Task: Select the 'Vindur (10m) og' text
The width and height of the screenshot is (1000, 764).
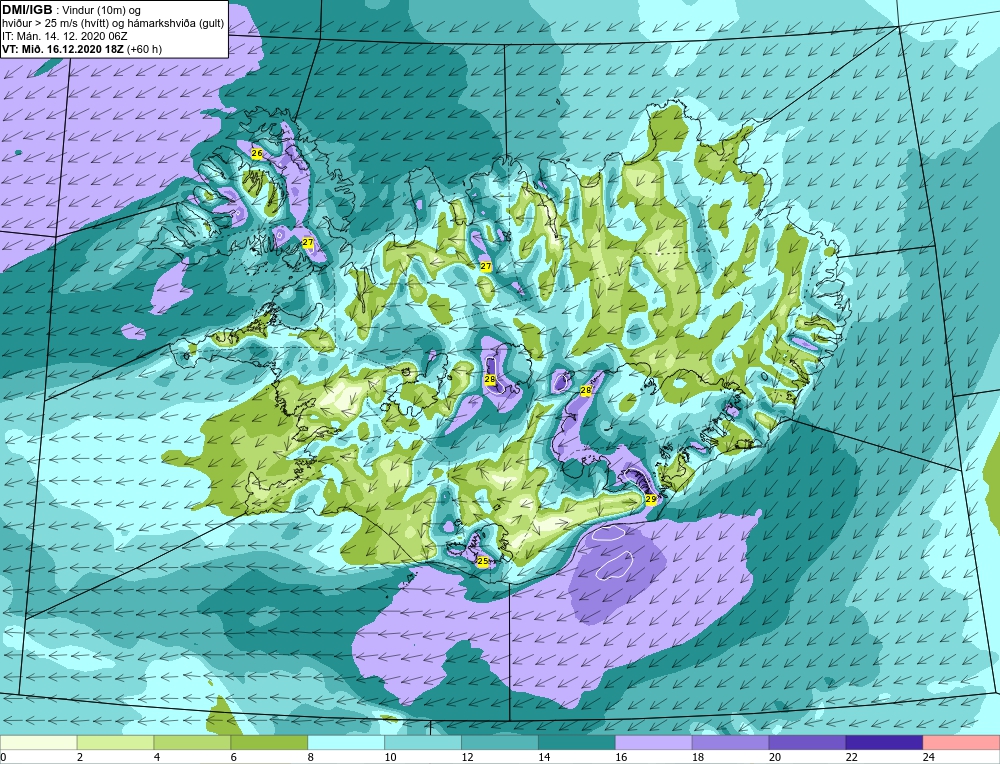Action: 102,10
